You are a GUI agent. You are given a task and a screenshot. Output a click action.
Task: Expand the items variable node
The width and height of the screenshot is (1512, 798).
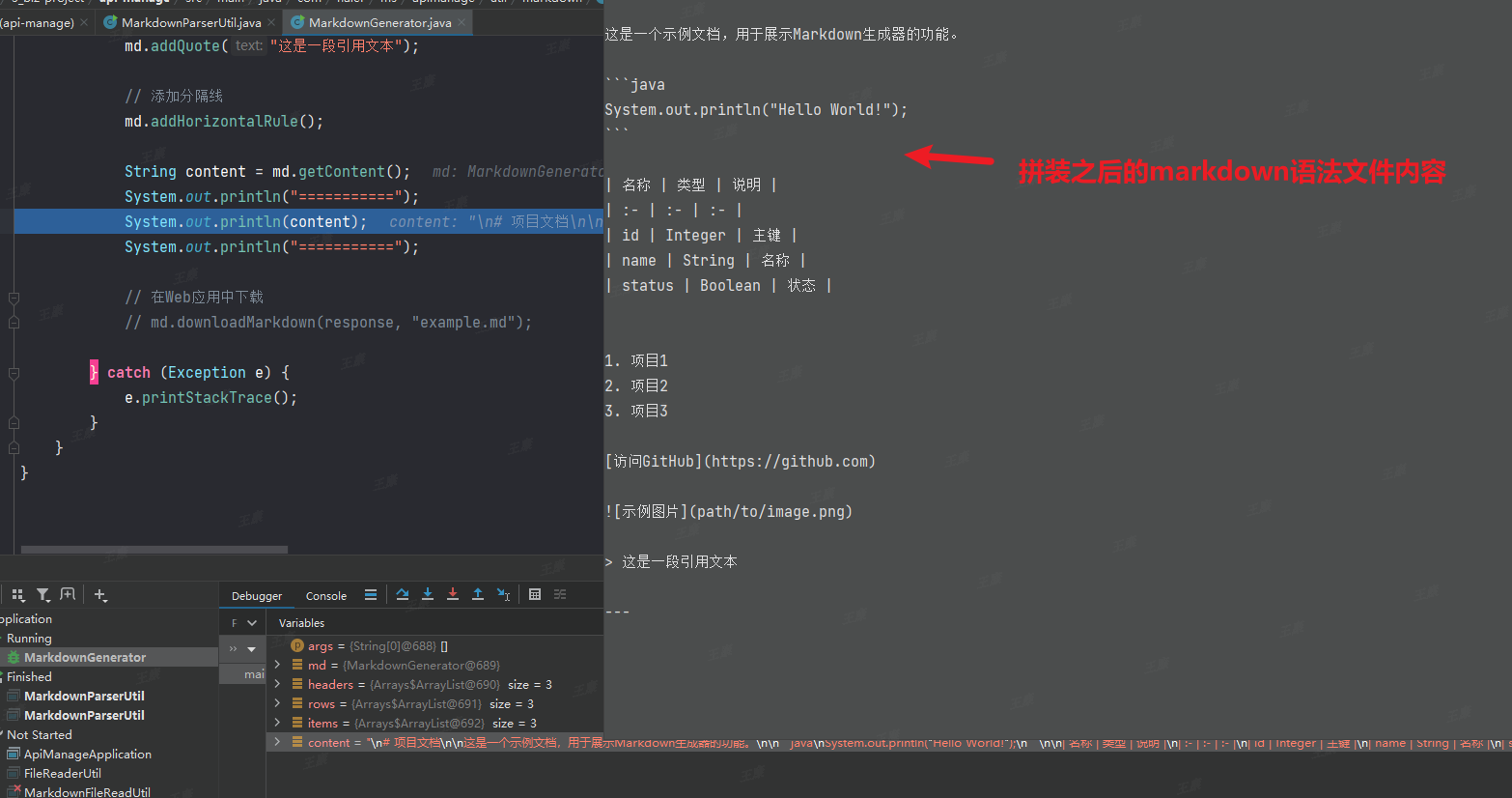[277, 723]
